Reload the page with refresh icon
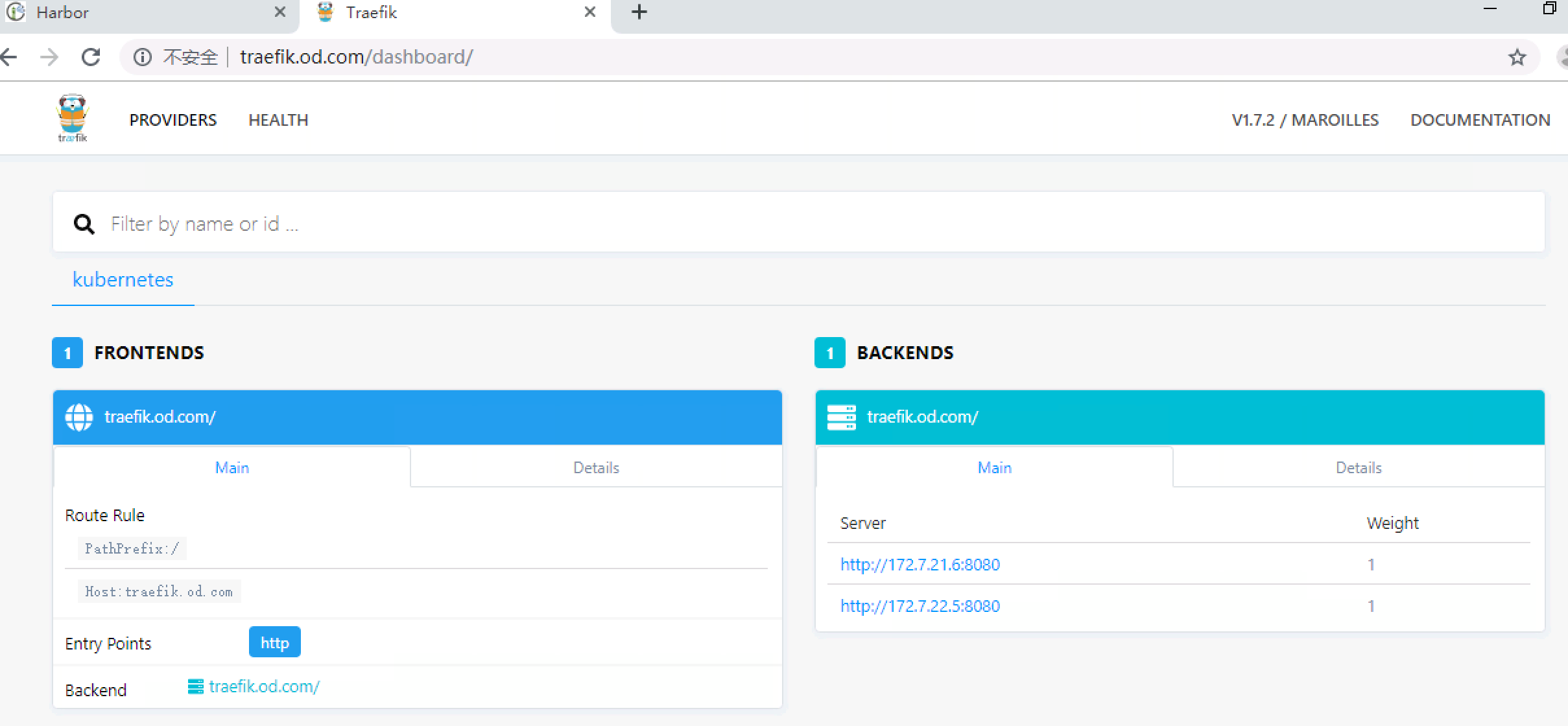 point(91,57)
